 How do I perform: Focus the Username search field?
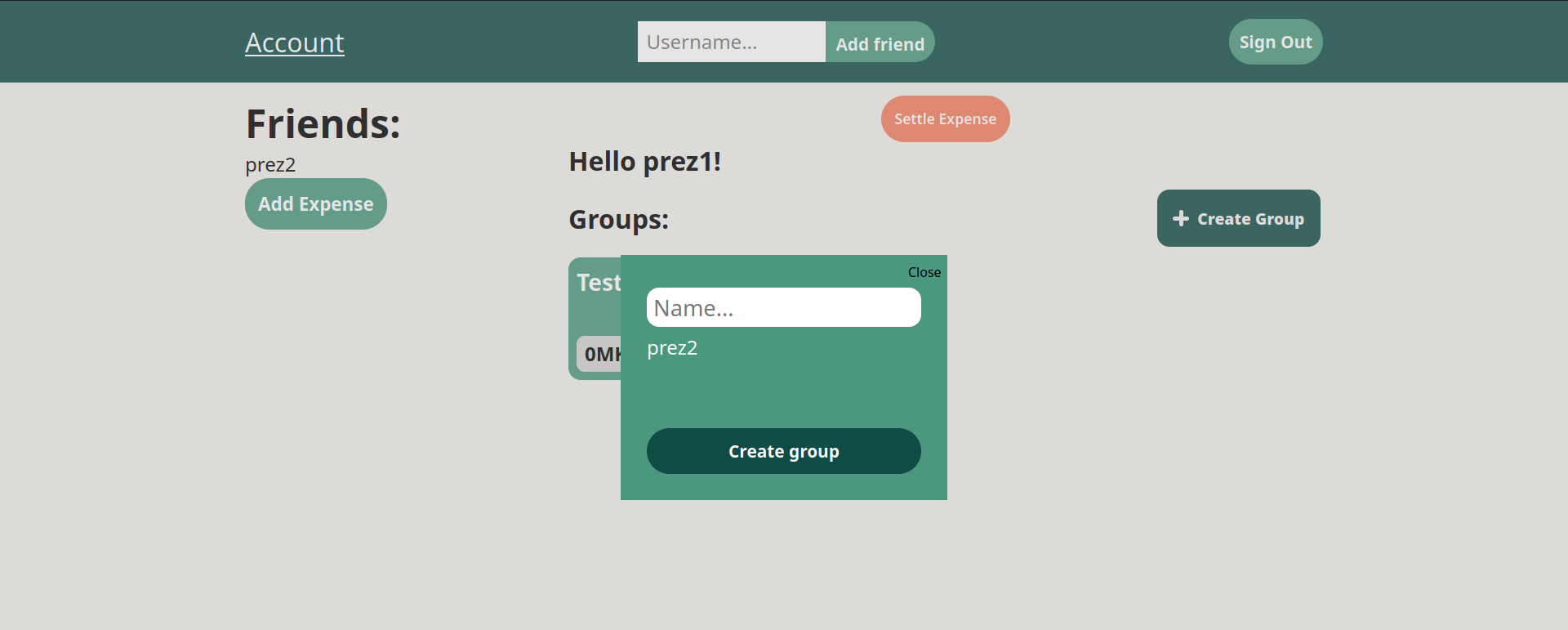731,42
